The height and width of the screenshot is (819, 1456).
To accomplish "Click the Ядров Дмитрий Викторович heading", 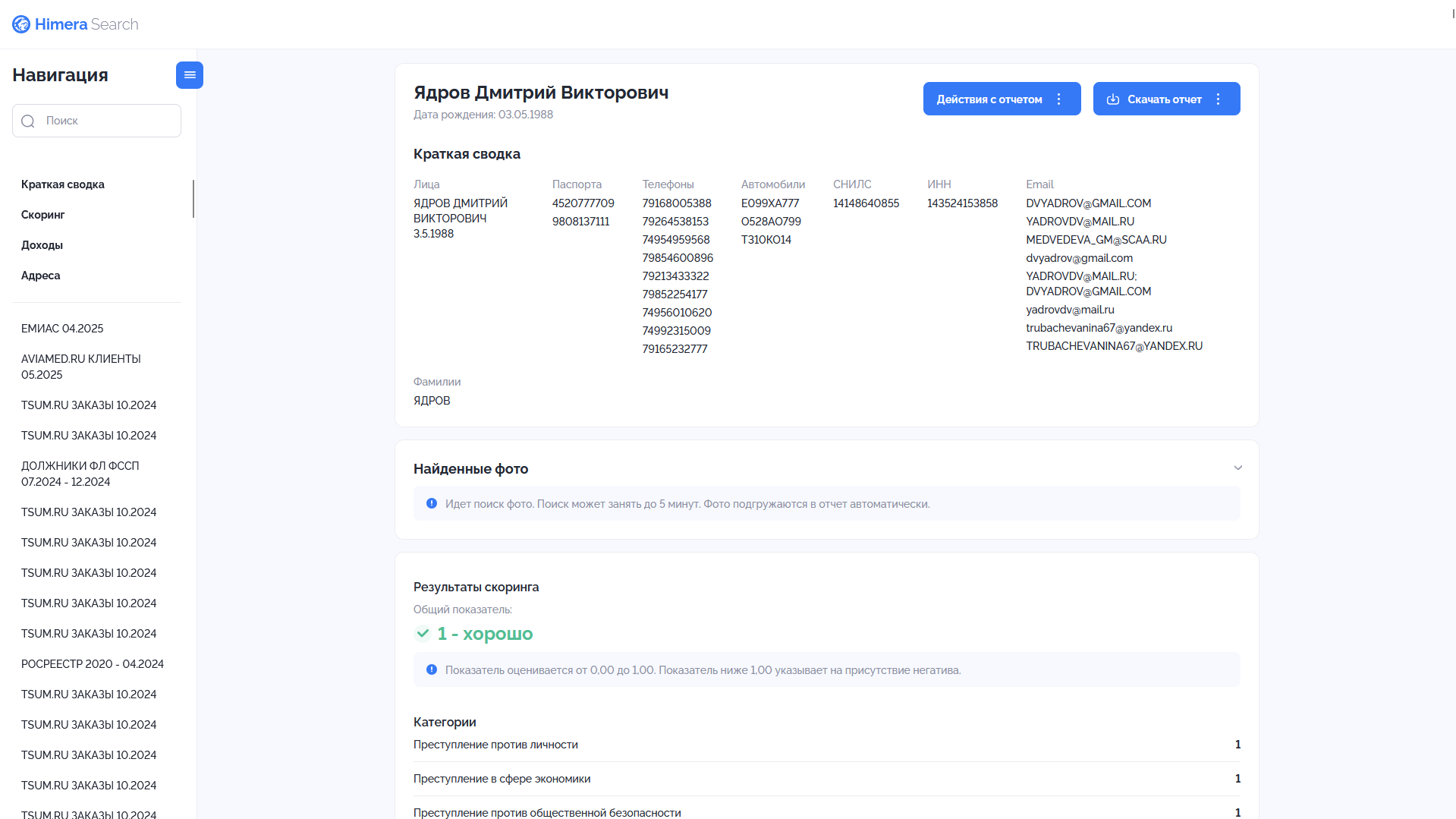I will pyautogui.click(x=541, y=93).
